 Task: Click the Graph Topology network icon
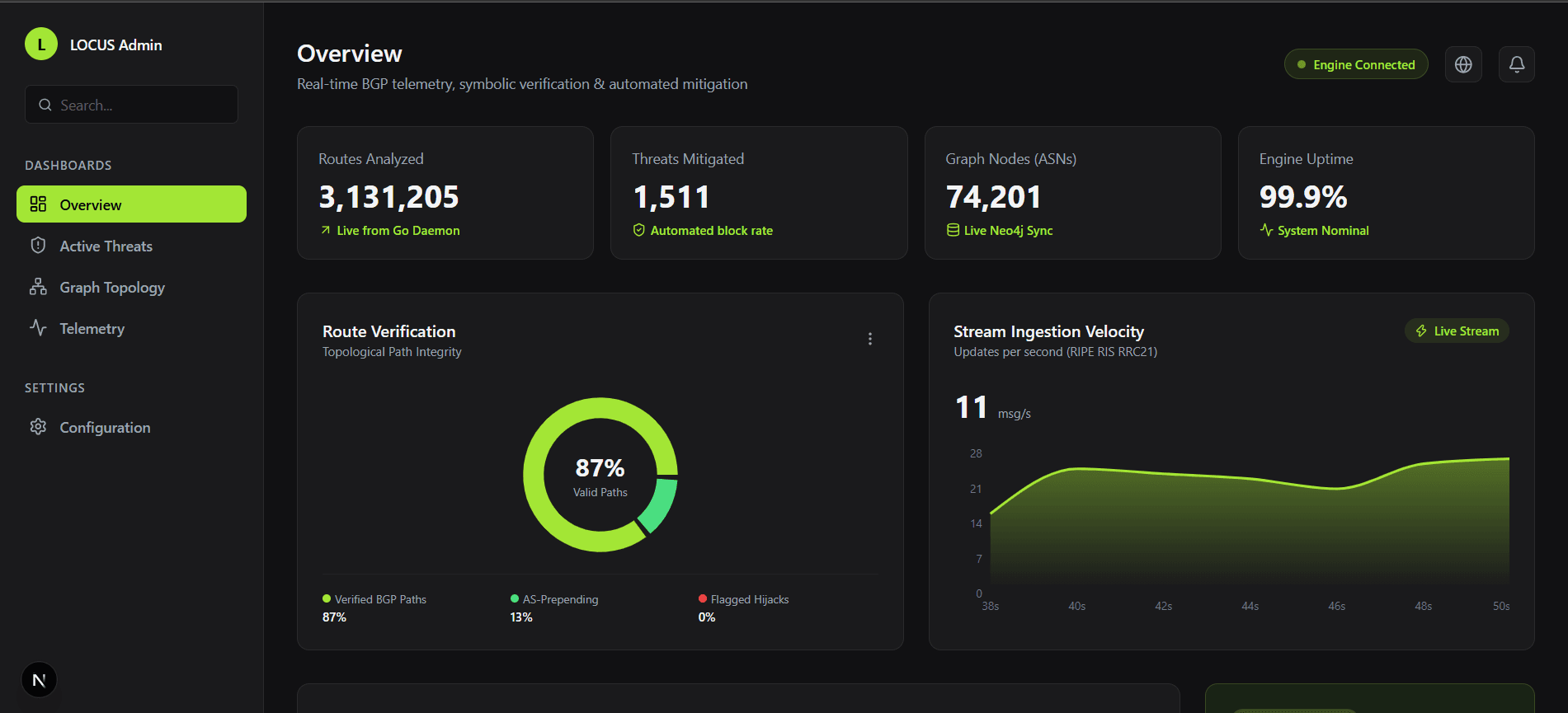click(x=38, y=286)
